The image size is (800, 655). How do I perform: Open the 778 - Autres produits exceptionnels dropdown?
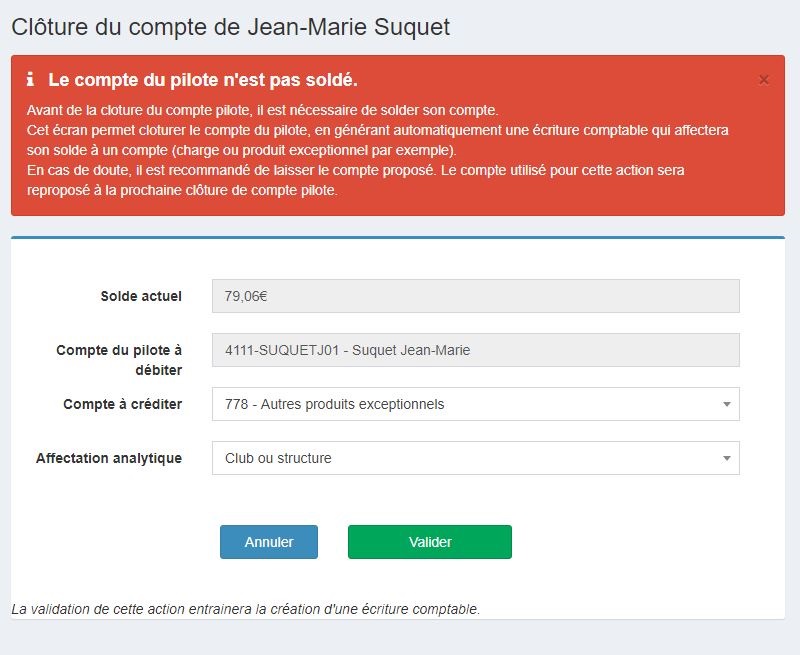coord(476,404)
